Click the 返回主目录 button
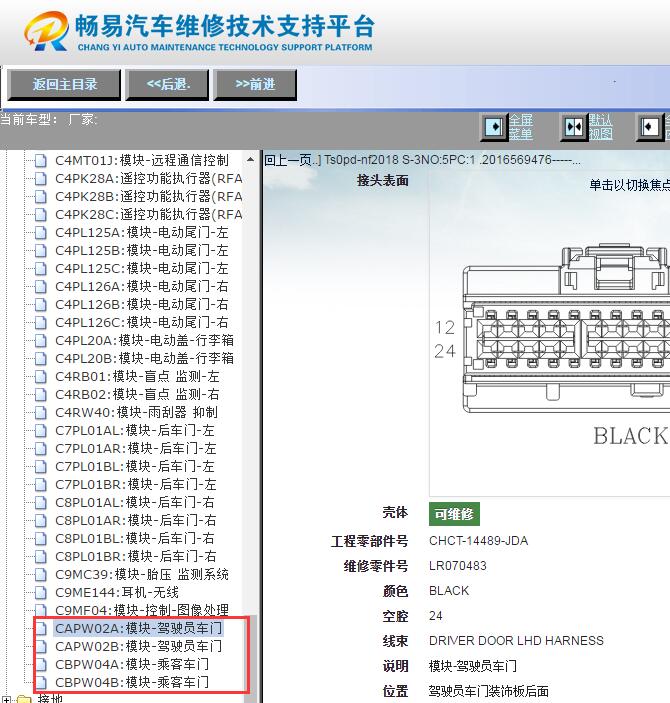This screenshot has width=670, height=703. coord(64,84)
